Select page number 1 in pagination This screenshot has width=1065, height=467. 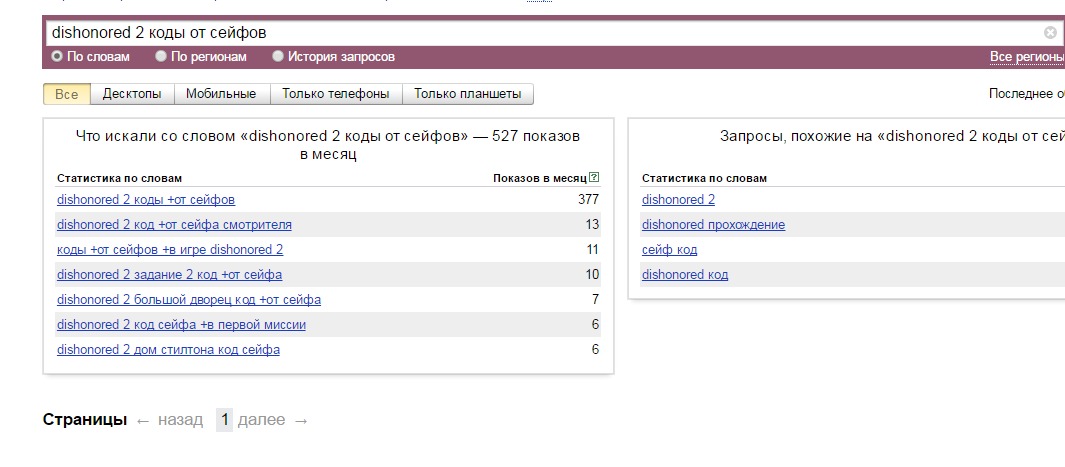[x=225, y=420]
